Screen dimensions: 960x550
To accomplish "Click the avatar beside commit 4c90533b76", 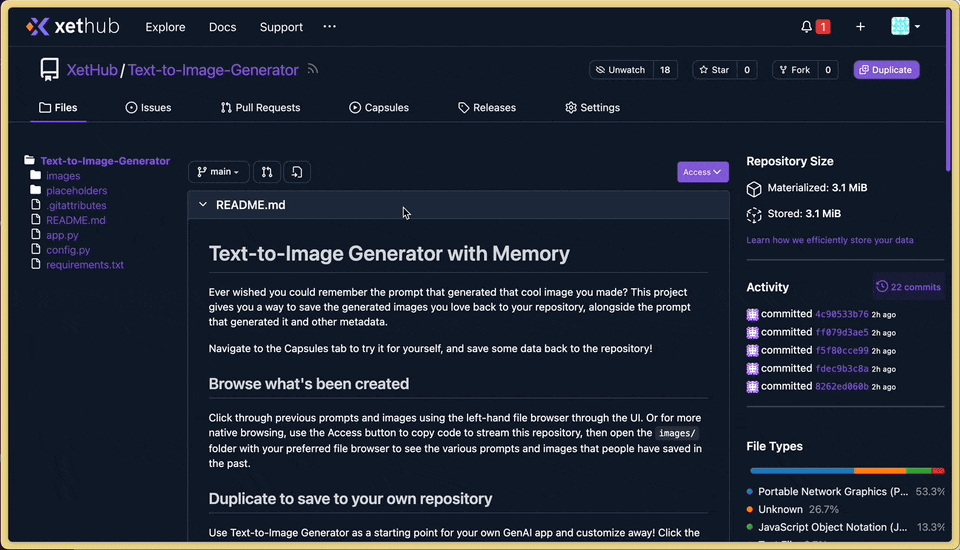I will pos(752,314).
